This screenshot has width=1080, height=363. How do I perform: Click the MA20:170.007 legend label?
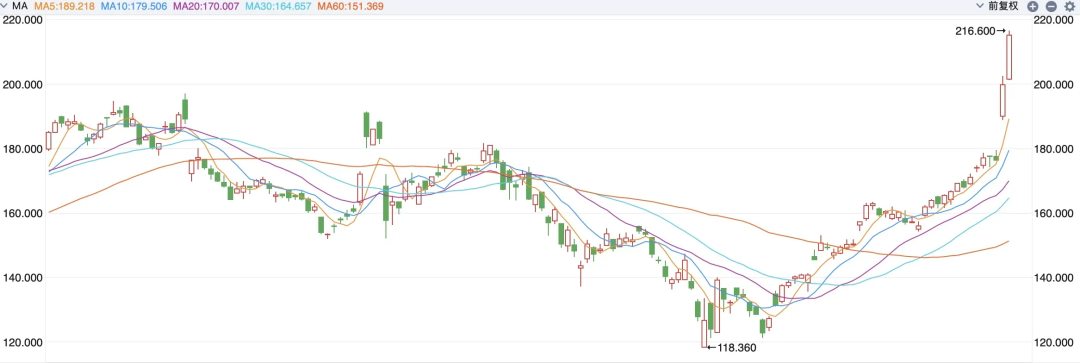[207, 6]
